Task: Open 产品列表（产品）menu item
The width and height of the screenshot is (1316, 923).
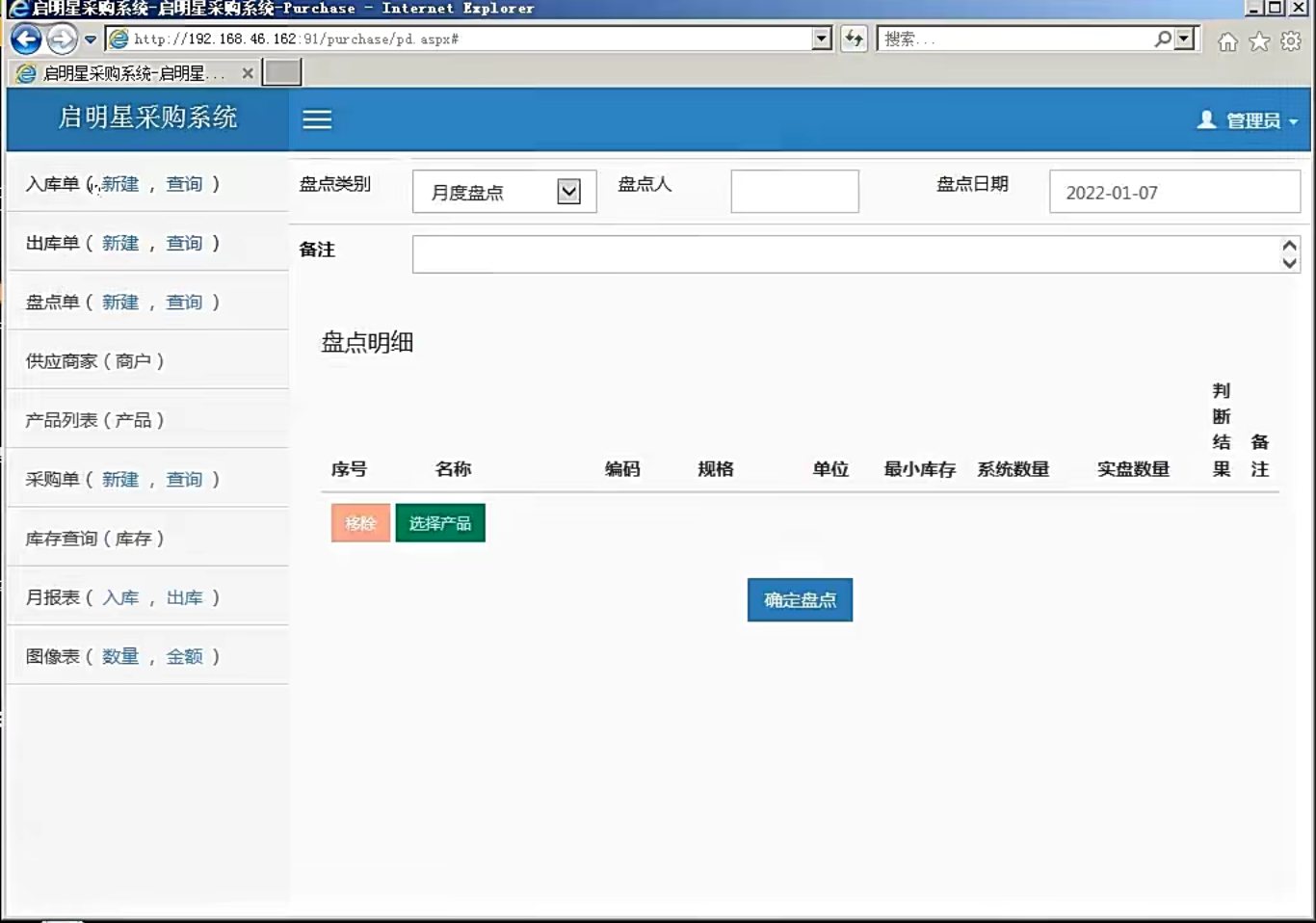Action: pyautogui.click(x=94, y=420)
